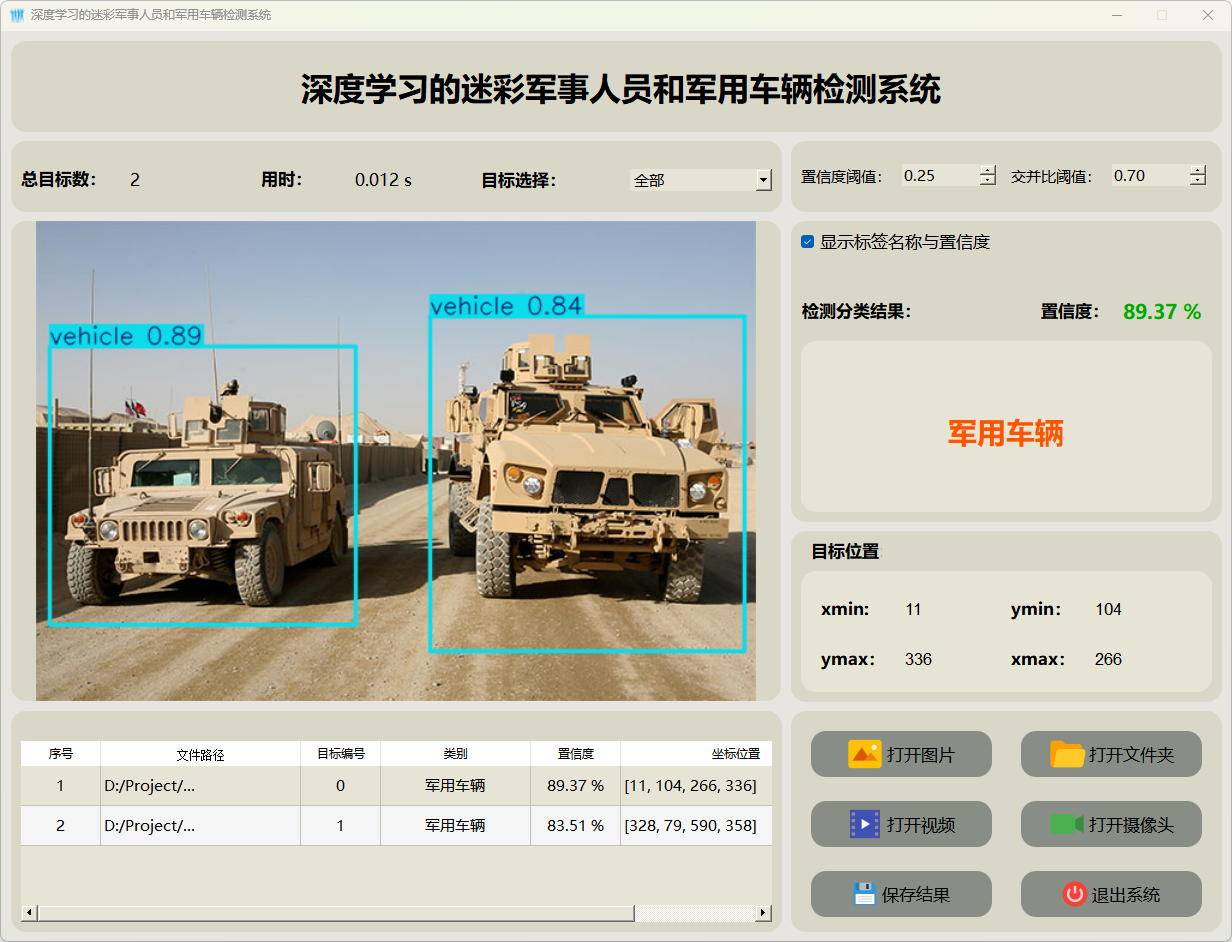Click target number 1 cell
1232x942 pixels.
coord(341,826)
